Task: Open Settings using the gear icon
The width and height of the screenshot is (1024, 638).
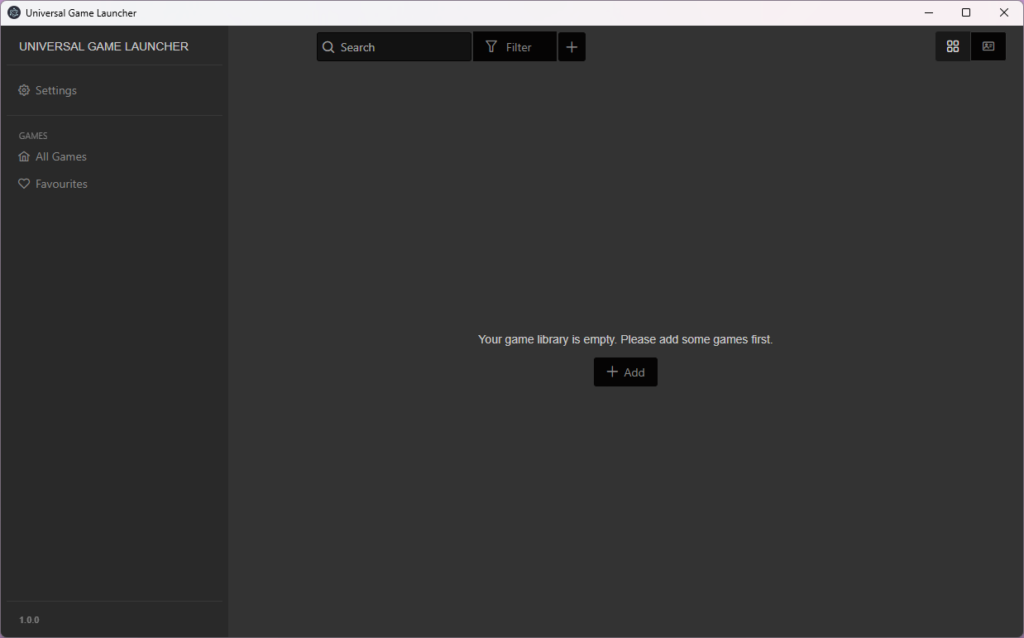Action: (23, 90)
